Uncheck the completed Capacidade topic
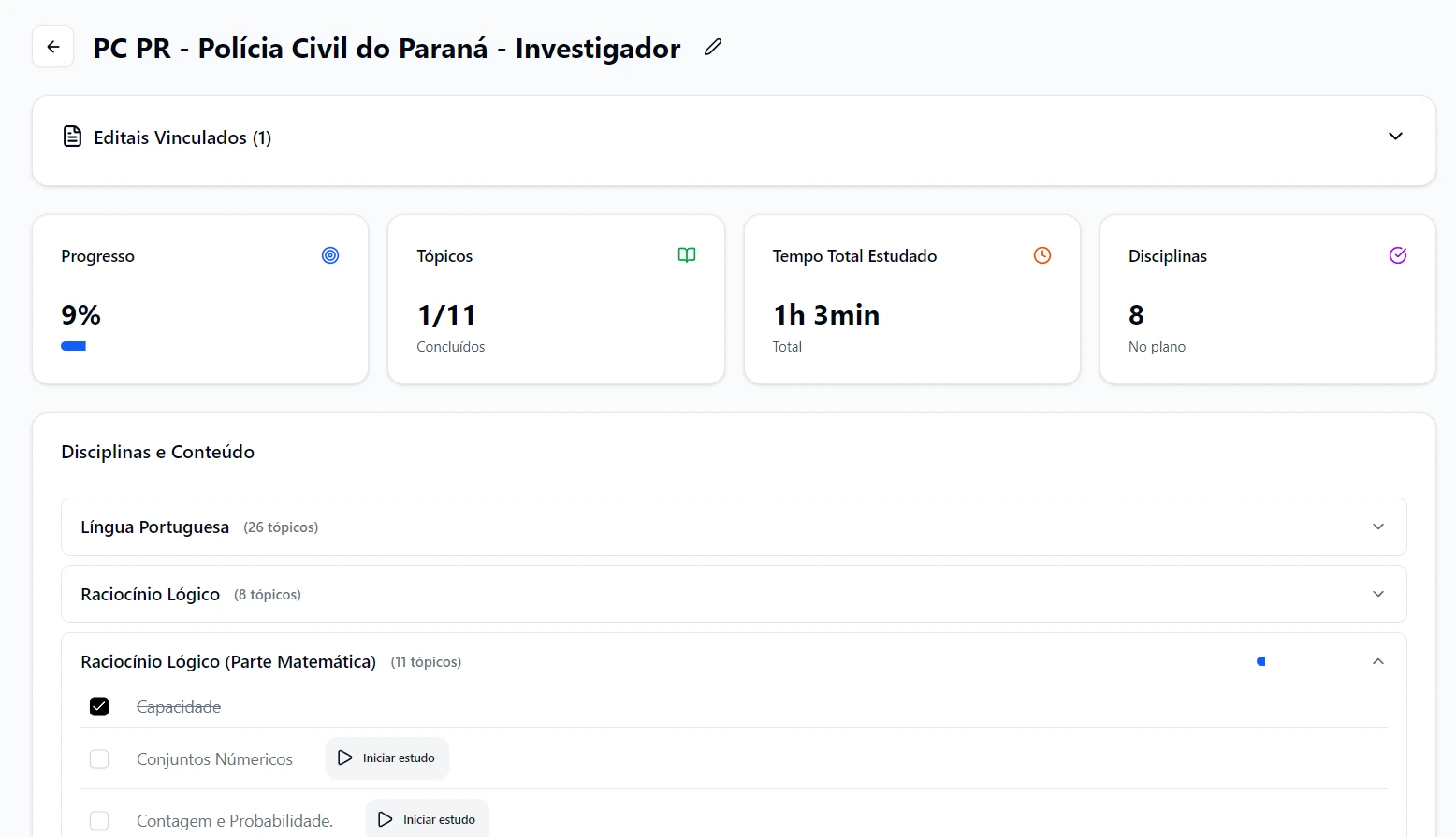 [x=99, y=706]
